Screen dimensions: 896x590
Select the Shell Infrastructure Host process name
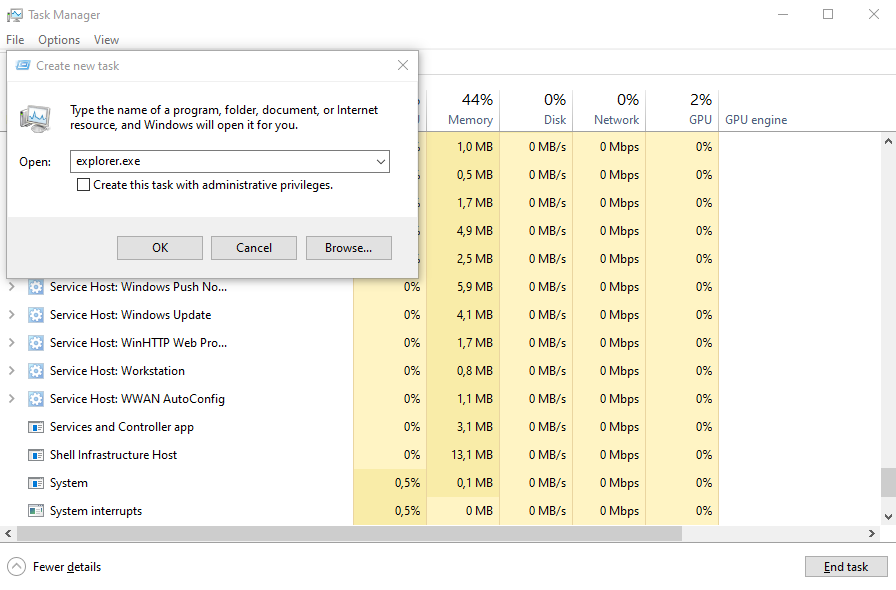[x=113, y=455]
